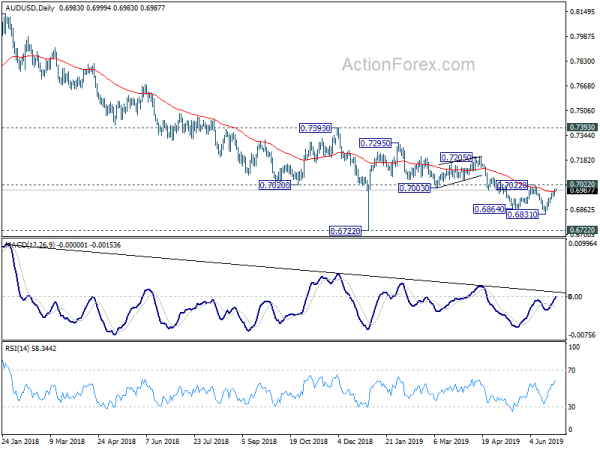This screenshot has height=450, width=600.
Task: Click the 0.78300 price axis label
Action: click(582, 61)
